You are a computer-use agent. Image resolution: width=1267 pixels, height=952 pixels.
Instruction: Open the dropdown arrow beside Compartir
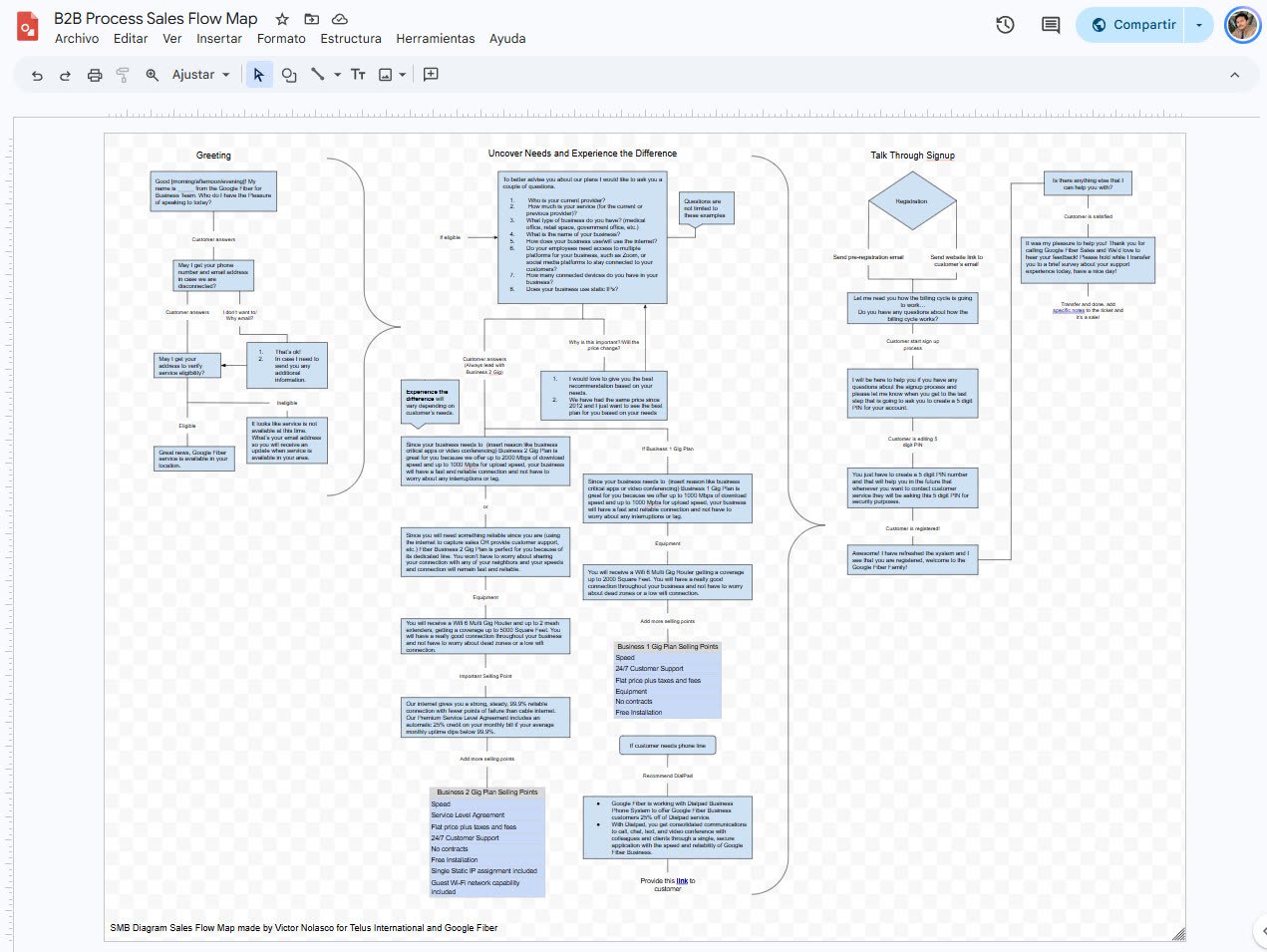tap(1198, 25)
